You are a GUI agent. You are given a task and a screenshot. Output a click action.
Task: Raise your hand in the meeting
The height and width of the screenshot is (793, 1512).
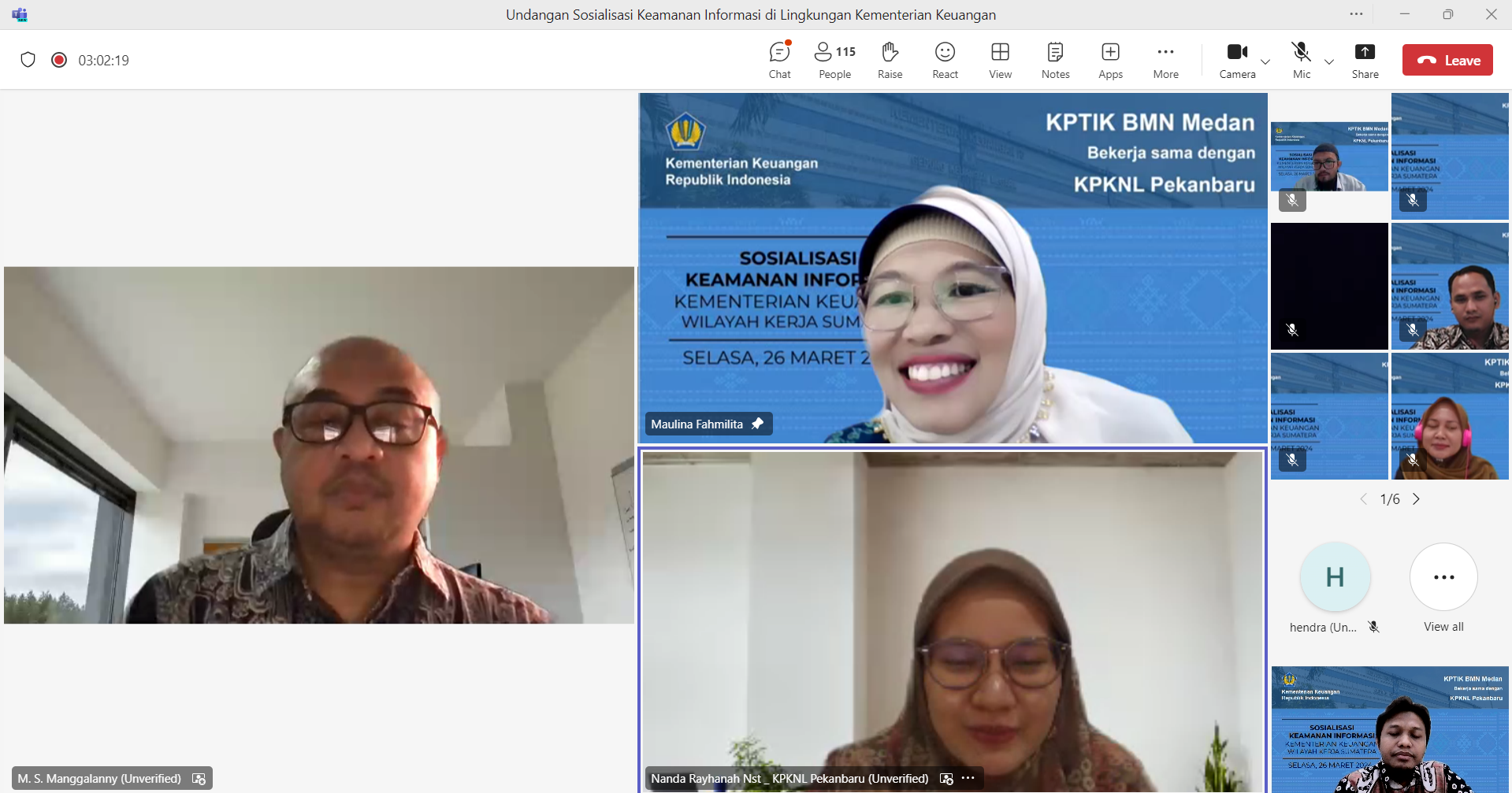click(x=890, y=61)
